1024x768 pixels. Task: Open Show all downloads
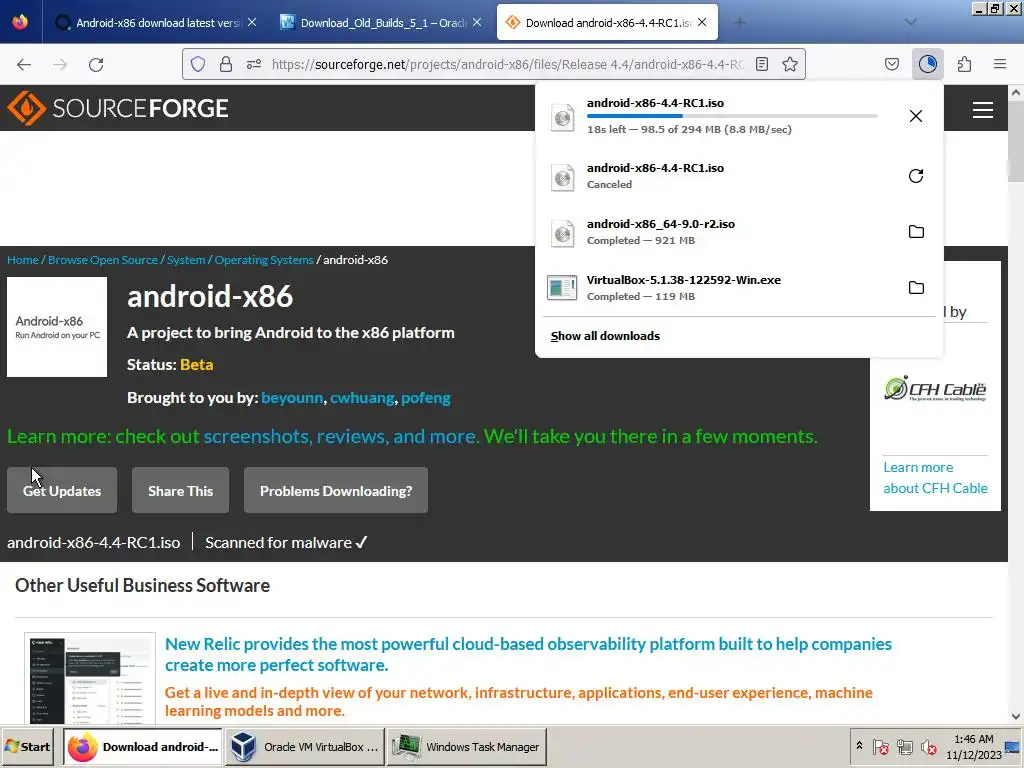(x=605, y=336)
